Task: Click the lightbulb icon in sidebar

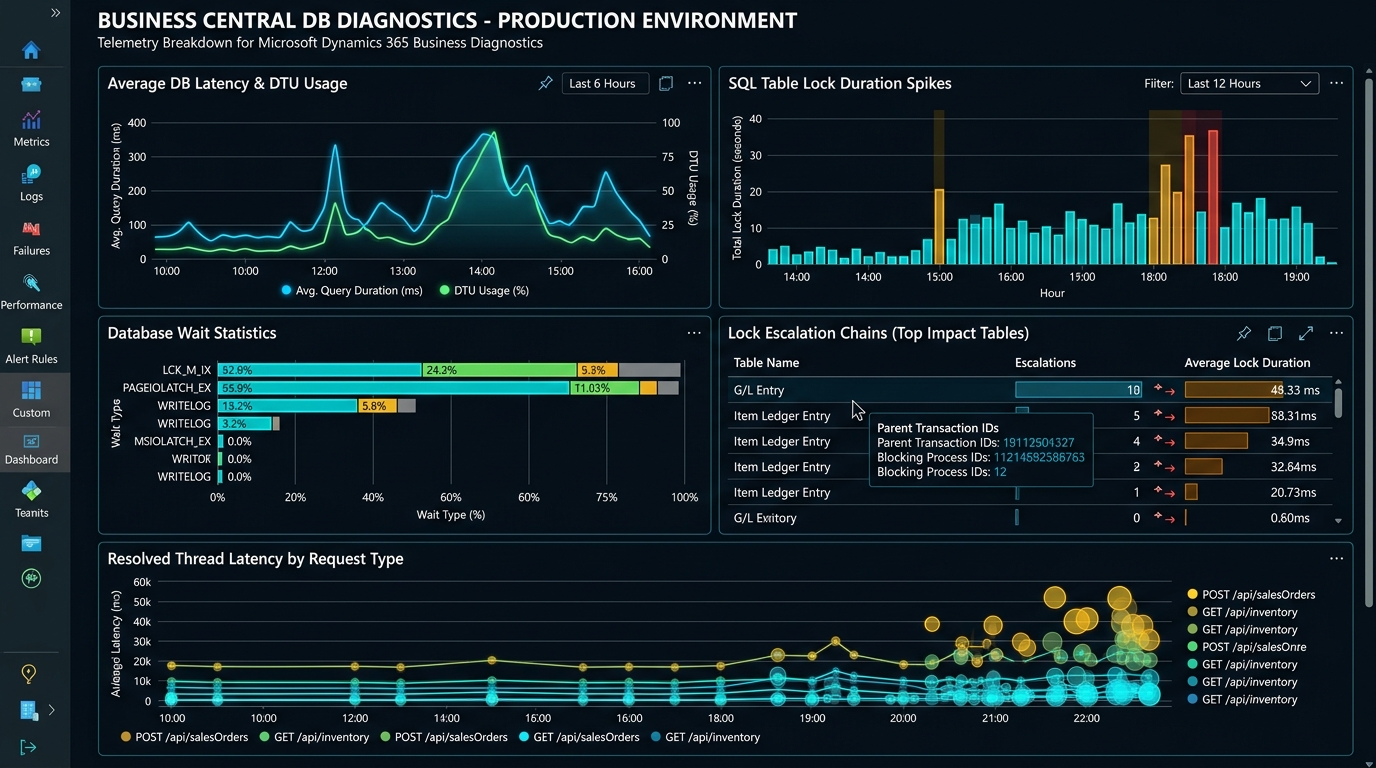Action: tap(29, 674)
